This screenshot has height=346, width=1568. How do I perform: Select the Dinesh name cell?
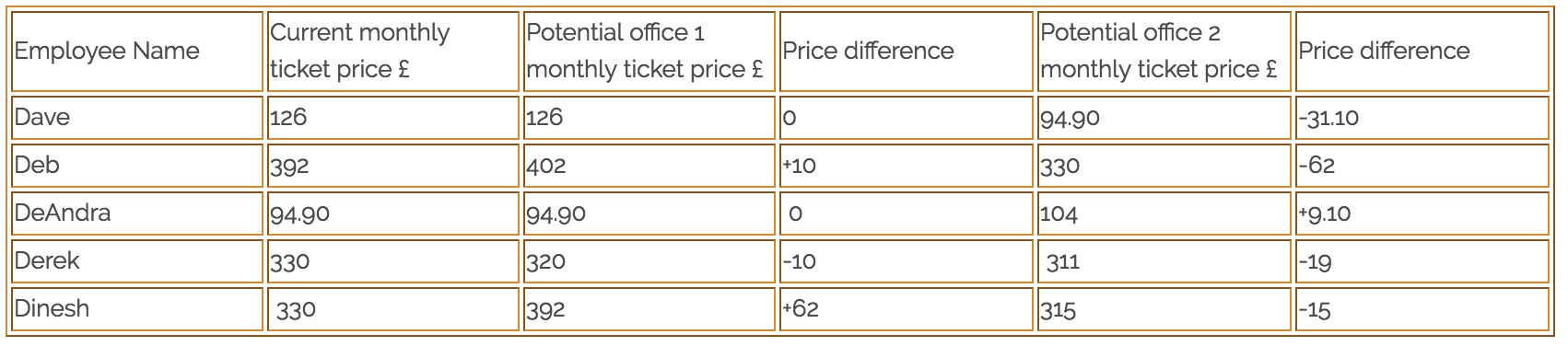(x=137, y=309)
